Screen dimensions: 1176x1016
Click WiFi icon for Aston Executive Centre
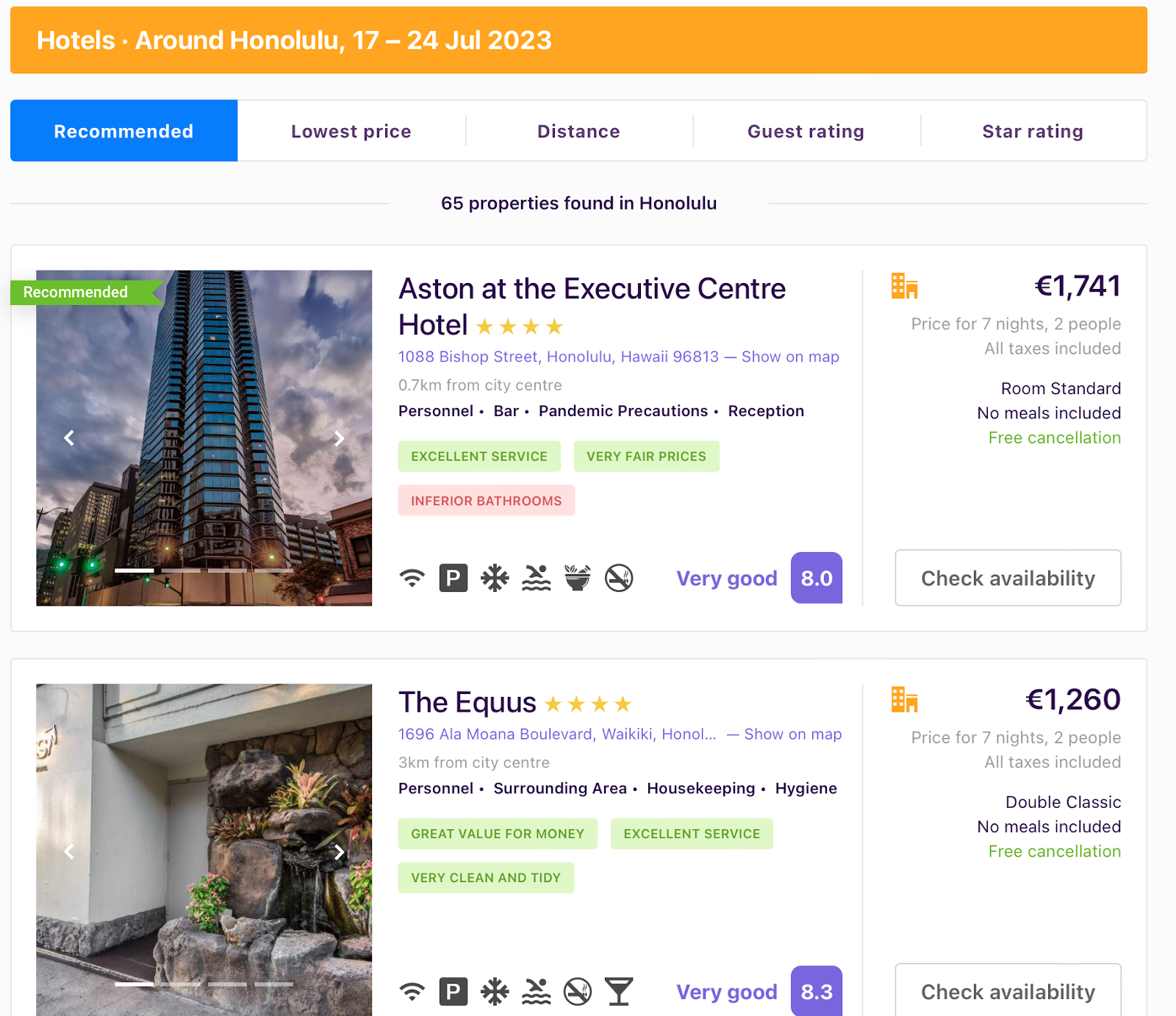(x=412, y=579)
